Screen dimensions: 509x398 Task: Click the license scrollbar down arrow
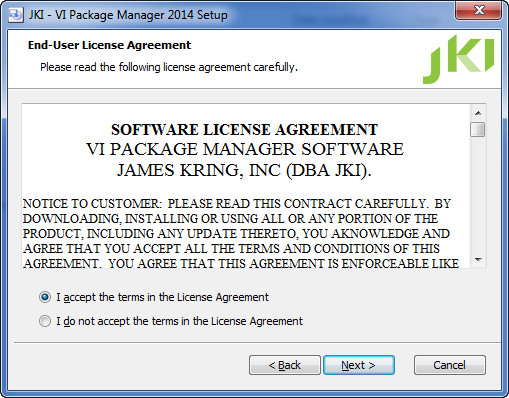click(x=478, y=260)
